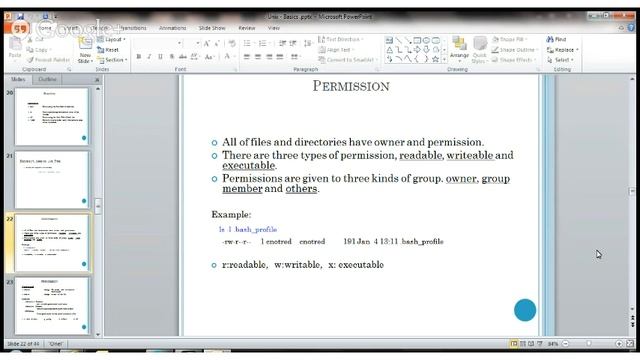
Task: Open the Layout dropdown
Action: [x=111, y=40]
